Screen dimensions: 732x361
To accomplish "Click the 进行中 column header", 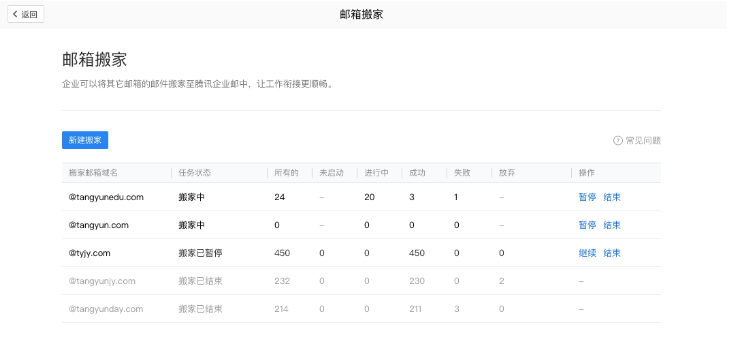I will click(x=376, y=173).
